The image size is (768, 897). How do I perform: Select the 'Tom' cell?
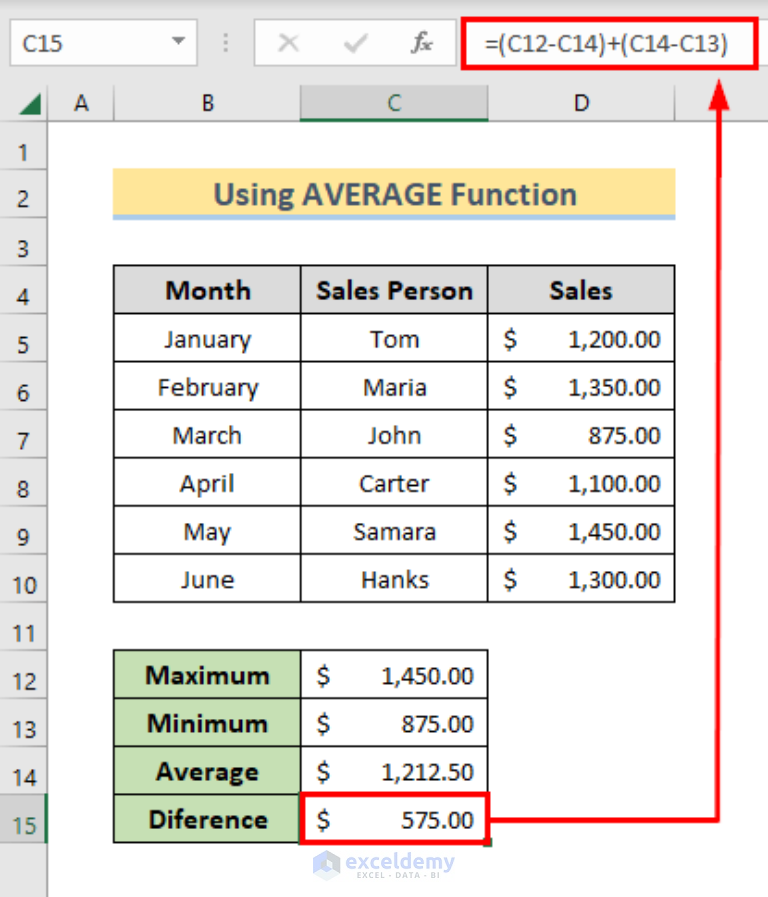pos(394,338)
